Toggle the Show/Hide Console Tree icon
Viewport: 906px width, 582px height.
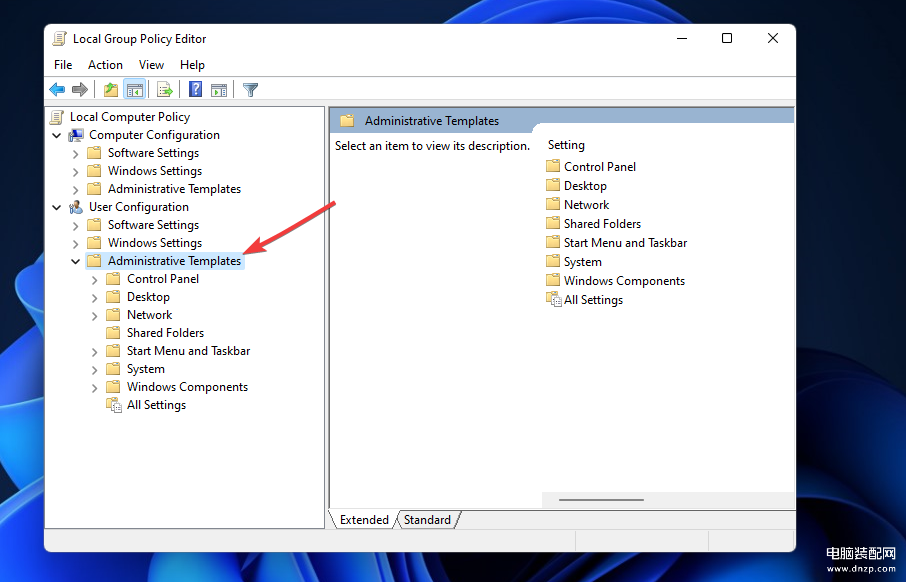pyautogui.click(x=135, y=90)
